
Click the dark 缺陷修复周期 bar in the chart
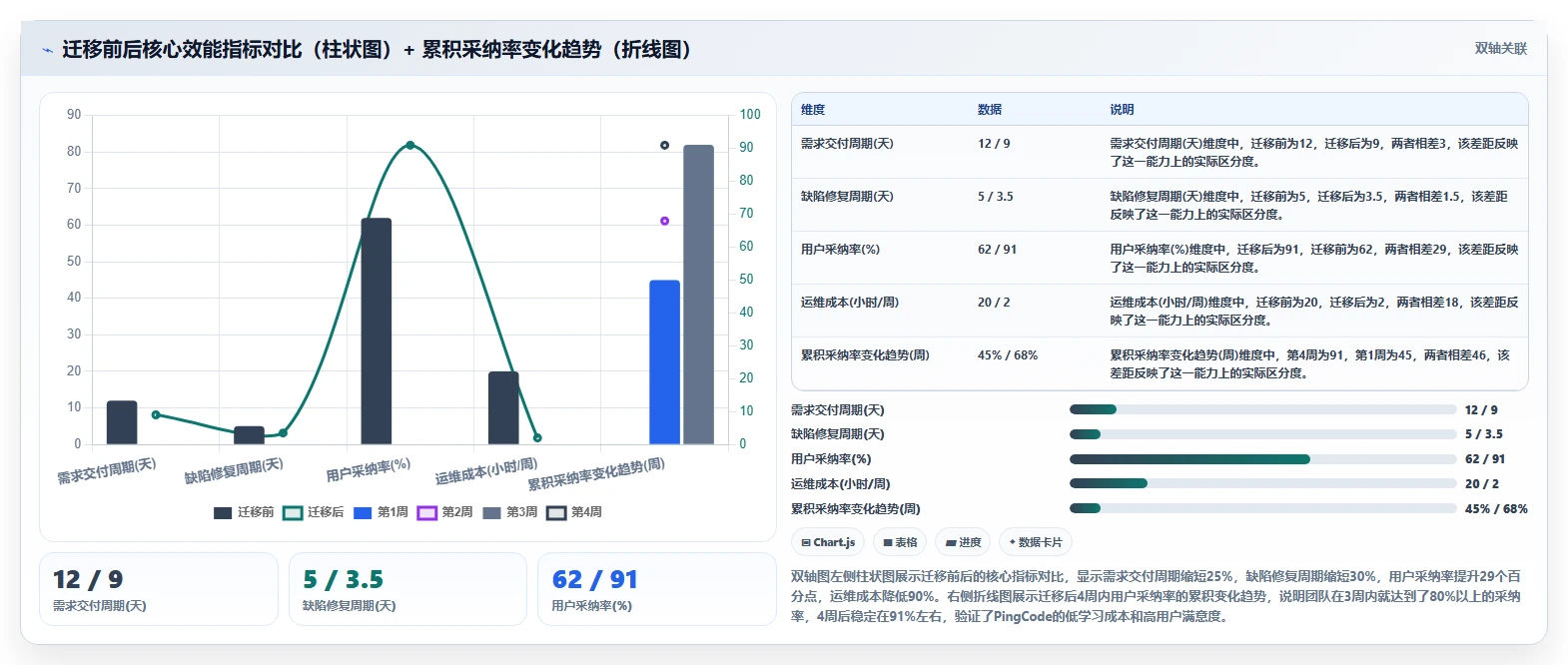[249, 435]
